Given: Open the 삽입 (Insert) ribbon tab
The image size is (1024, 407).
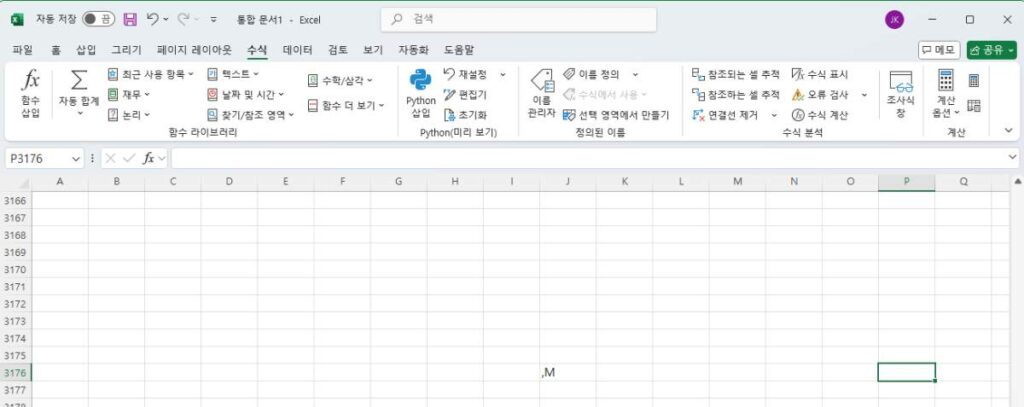Looking at the screenshot, I should pos(86,49).
